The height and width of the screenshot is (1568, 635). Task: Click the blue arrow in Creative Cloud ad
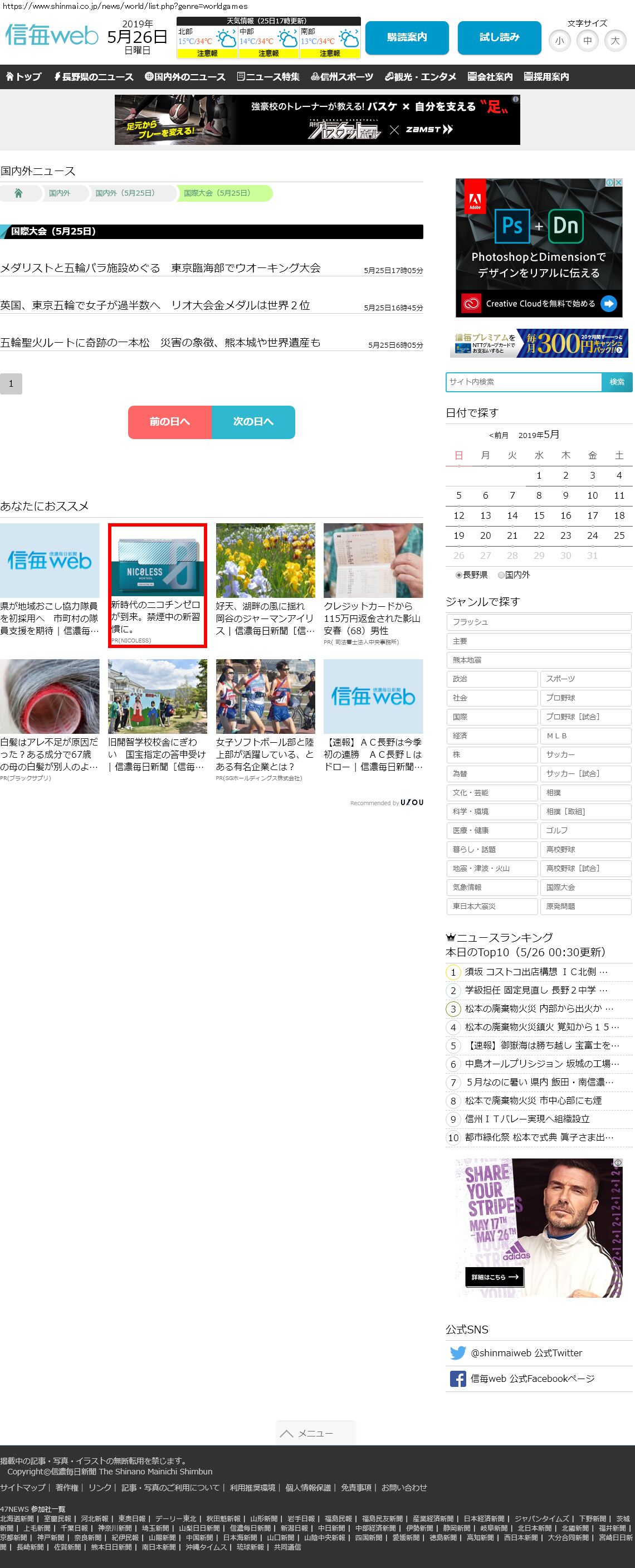[608, 303]
